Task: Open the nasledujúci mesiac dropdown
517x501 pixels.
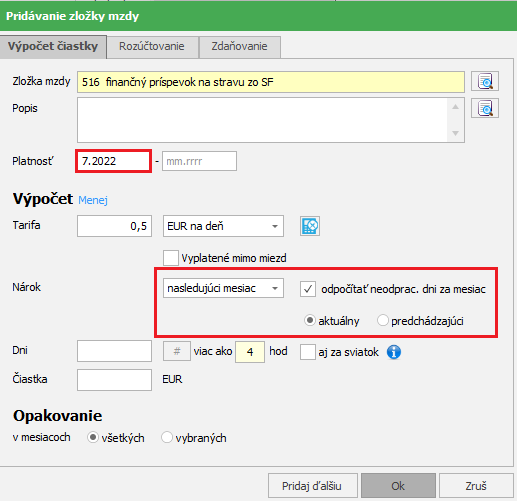Action: coord(223,288)
